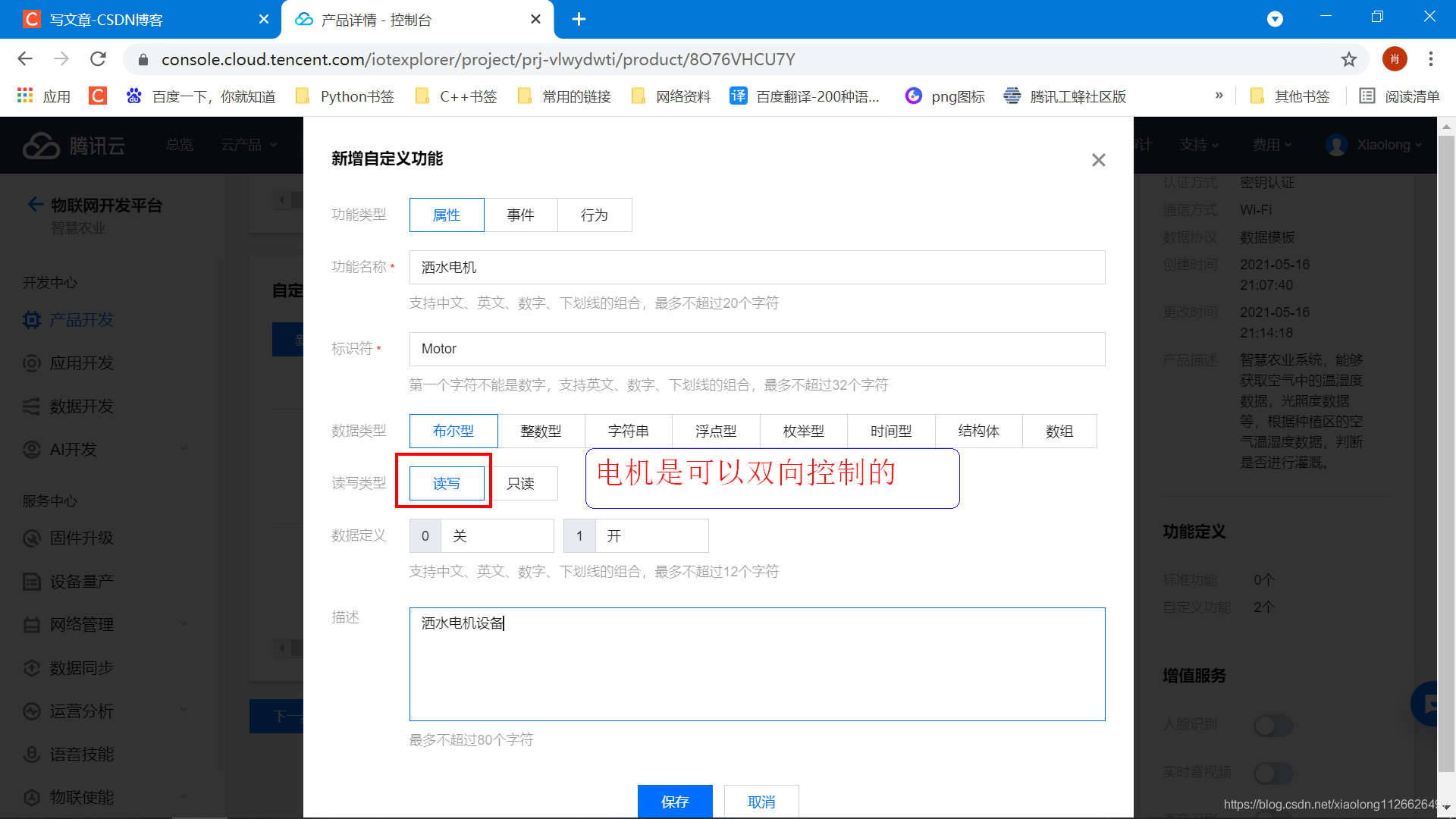
Task: Expand hidden bookmarks chevron
Action: (1219, 96)
